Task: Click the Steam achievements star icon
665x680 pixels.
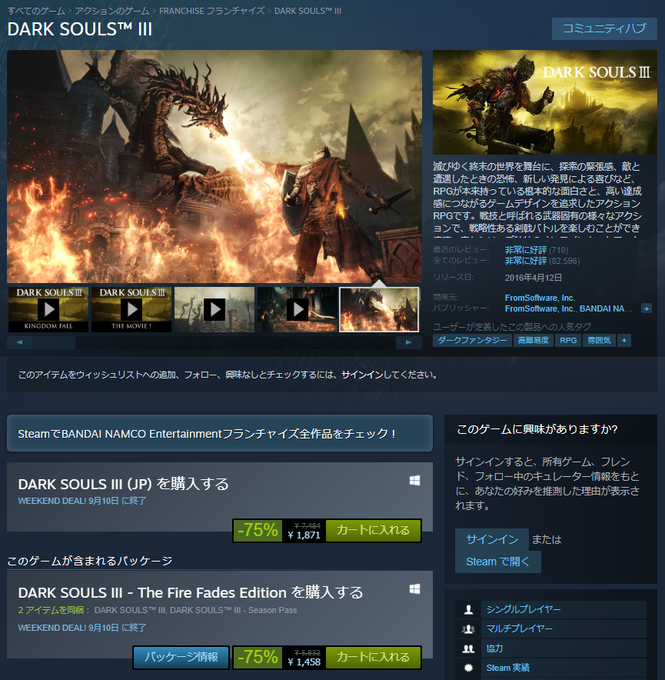Action: [x=468, y=668]
